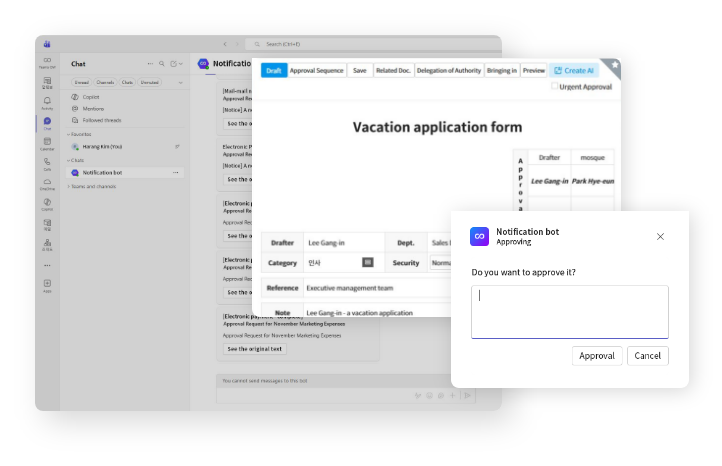Screen dimensions: 722x466
Task: Open Calendar from the left sidebar
Action: pyautogui.click(x=47, y=143)
